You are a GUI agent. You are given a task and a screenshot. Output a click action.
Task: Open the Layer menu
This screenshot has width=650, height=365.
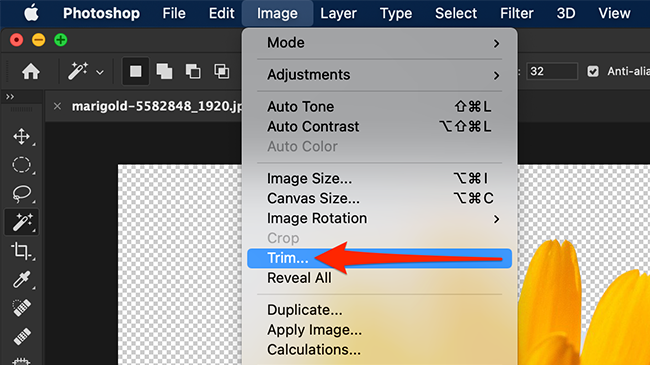[338, 13]
